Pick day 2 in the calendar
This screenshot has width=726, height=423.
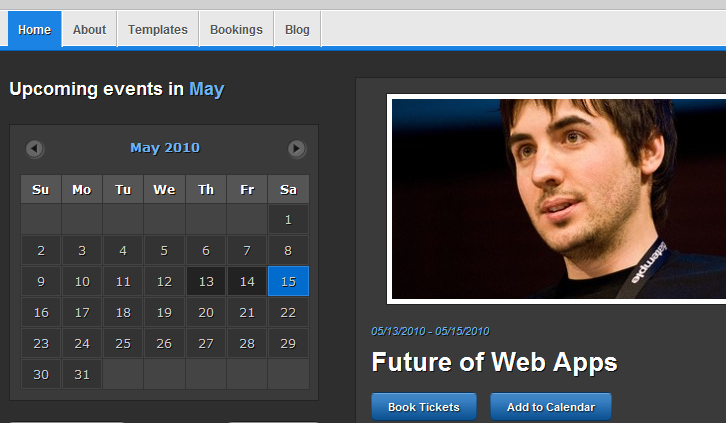[41, 250]
